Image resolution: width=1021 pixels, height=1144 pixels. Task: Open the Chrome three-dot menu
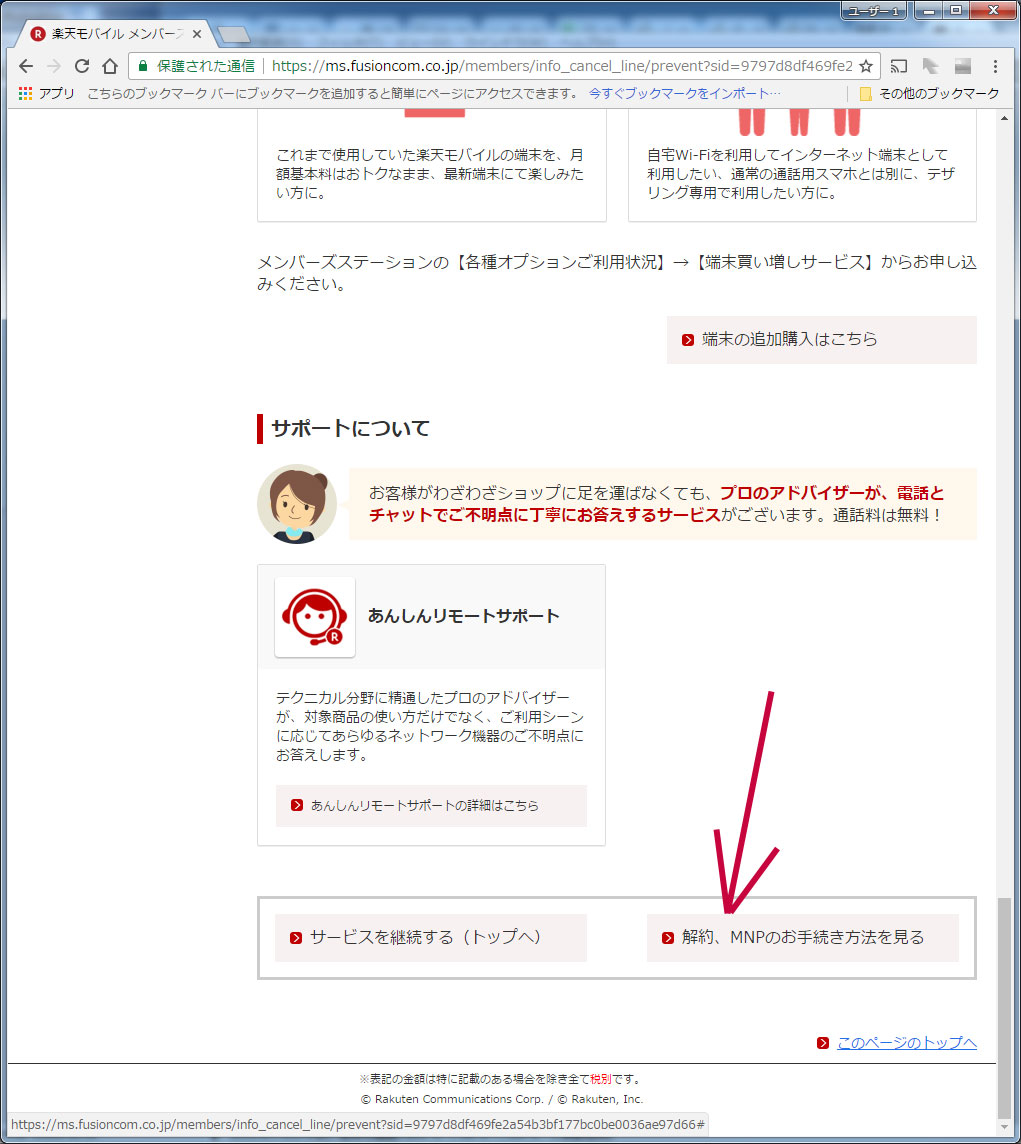994,66
